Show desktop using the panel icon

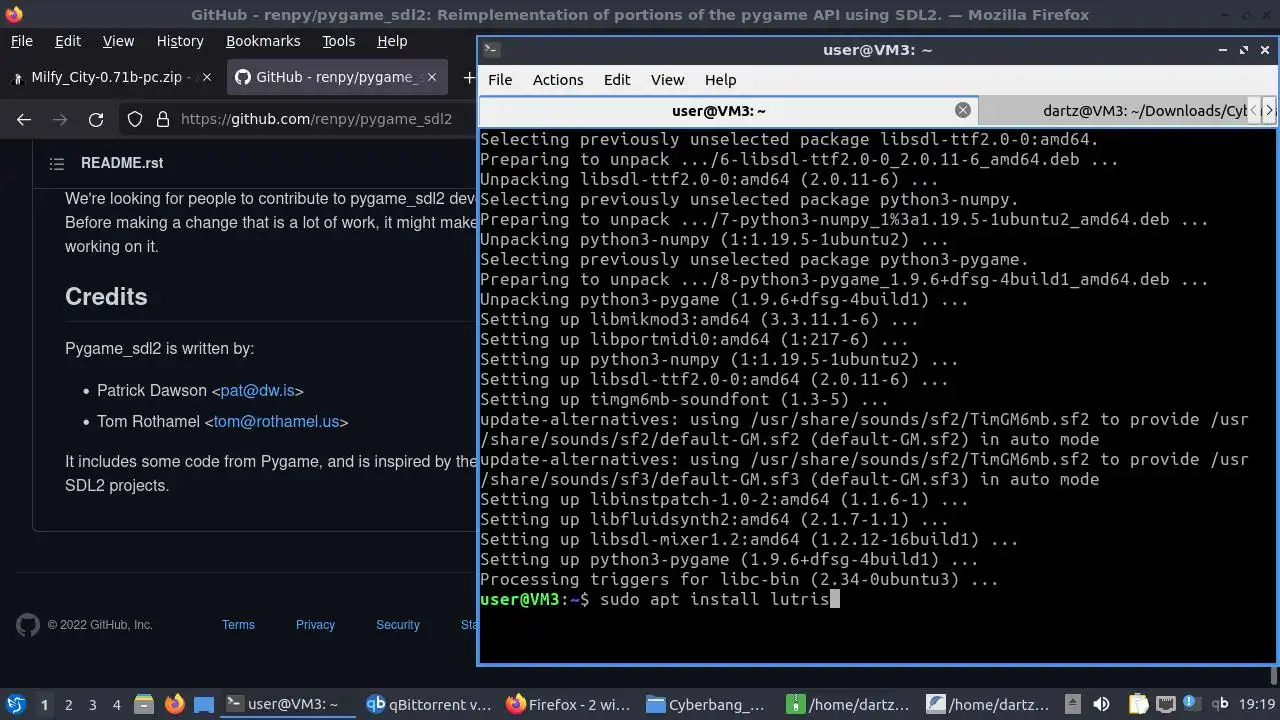203,704
